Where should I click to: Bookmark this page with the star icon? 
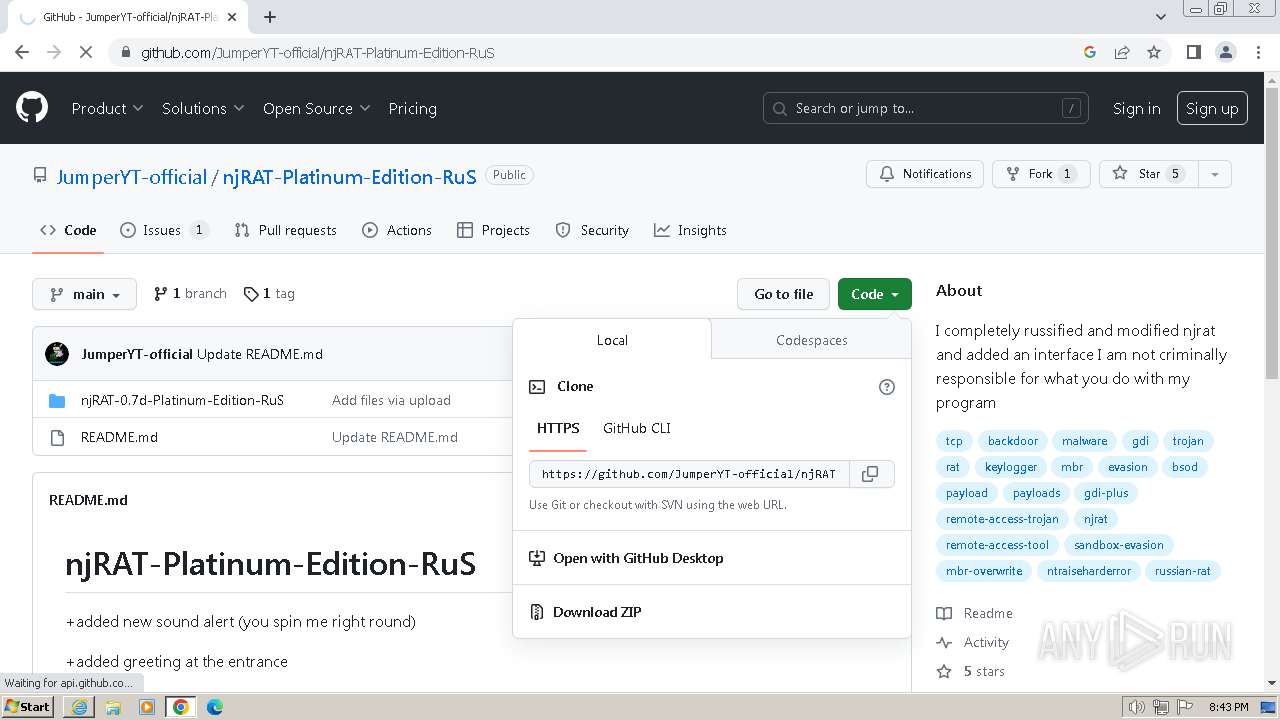[1154, 52]
